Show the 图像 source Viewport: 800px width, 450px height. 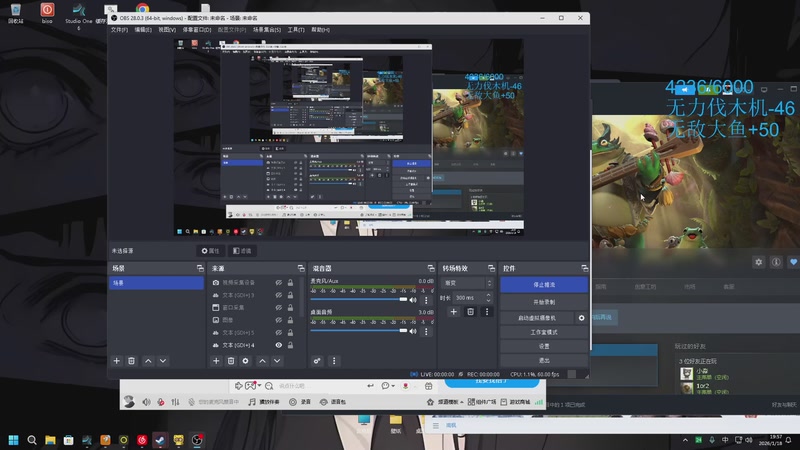coord(279,320)
